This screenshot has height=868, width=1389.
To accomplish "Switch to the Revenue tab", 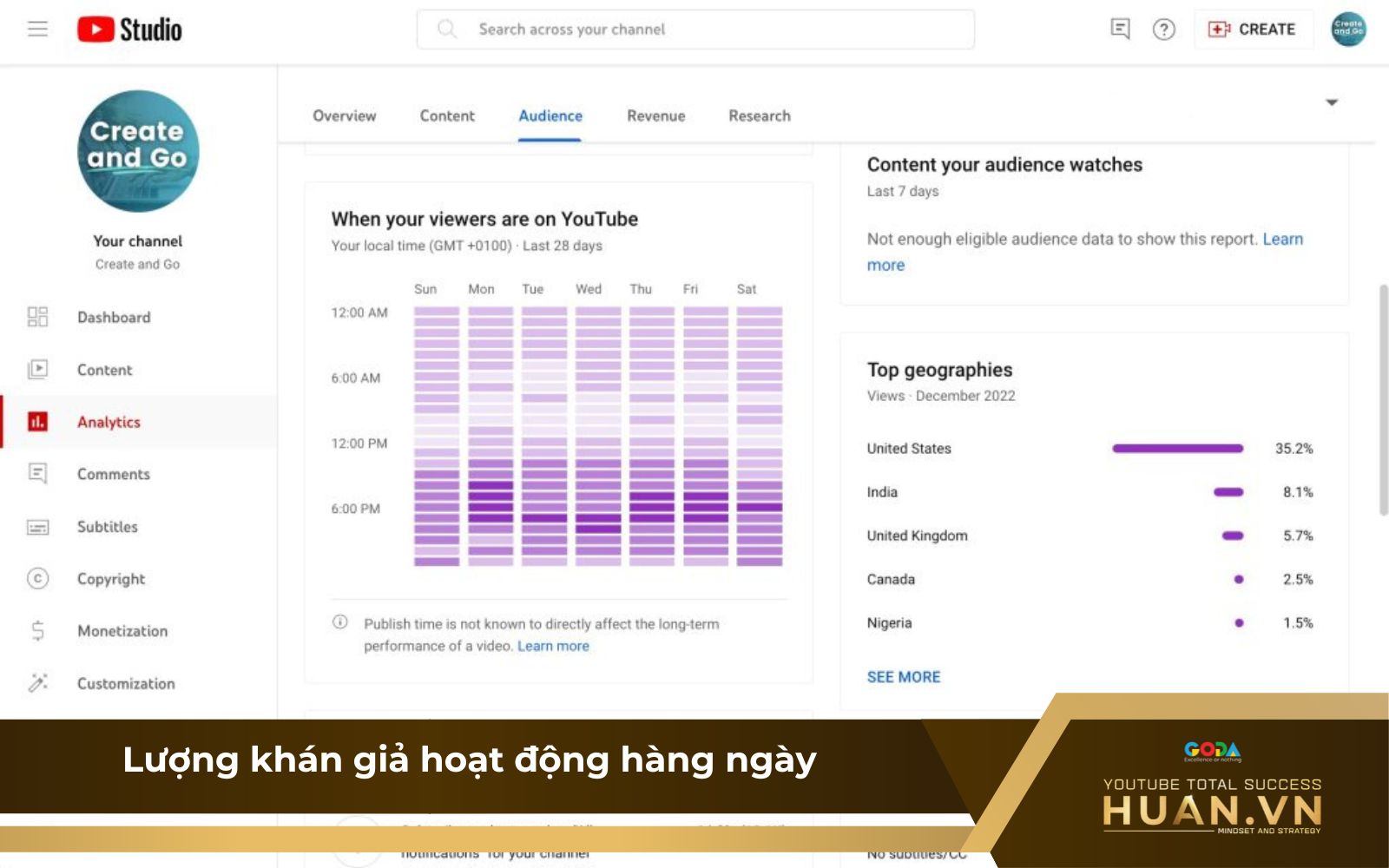I will [x=656, y=115].
